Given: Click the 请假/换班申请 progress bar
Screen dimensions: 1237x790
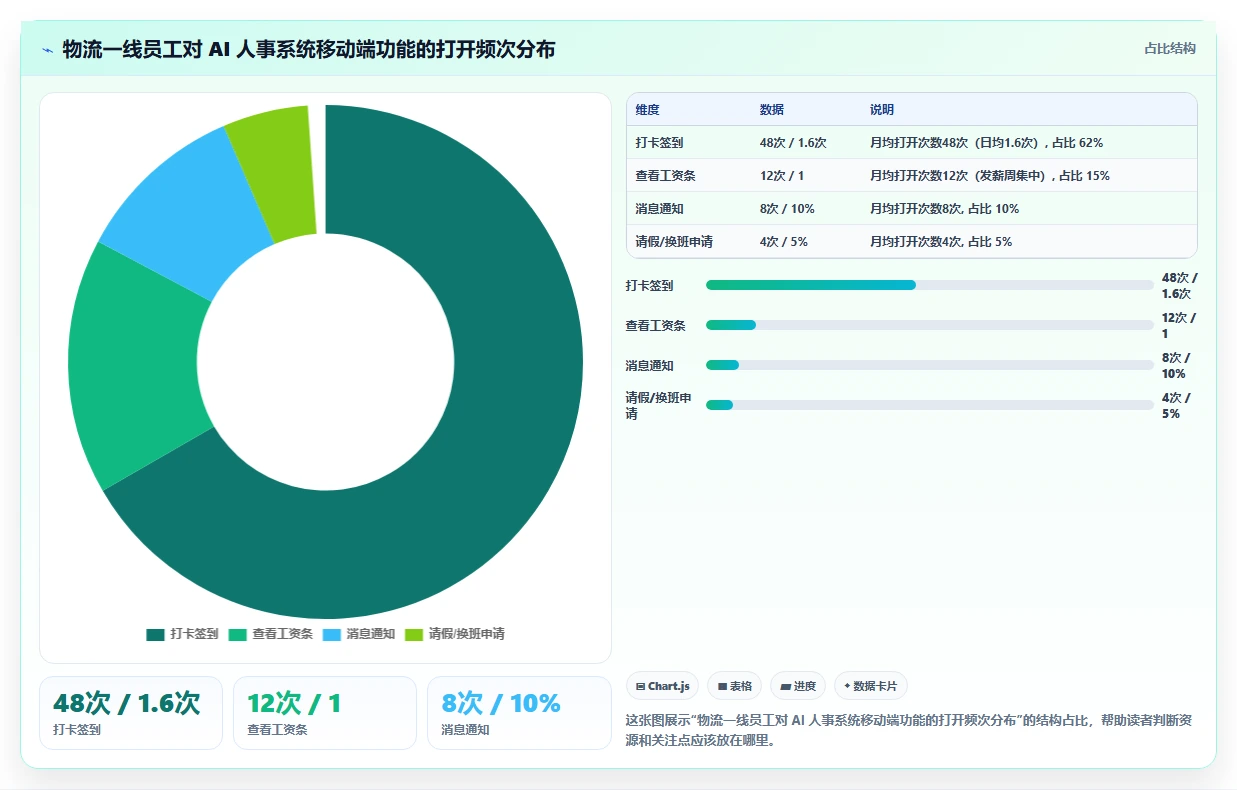Looking at the screenshot, I should click(930, 405).
